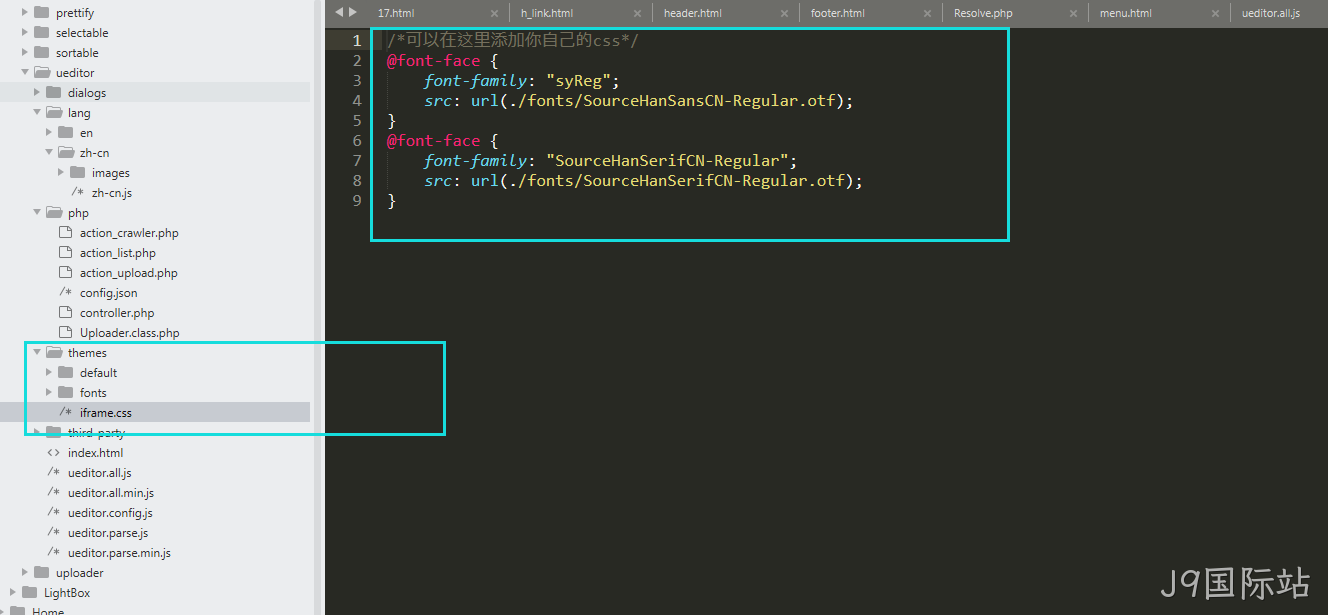Screen dimensions: 1328x615
Task: Open ueditor.config.js file
Action: click(x=110, y=513)
